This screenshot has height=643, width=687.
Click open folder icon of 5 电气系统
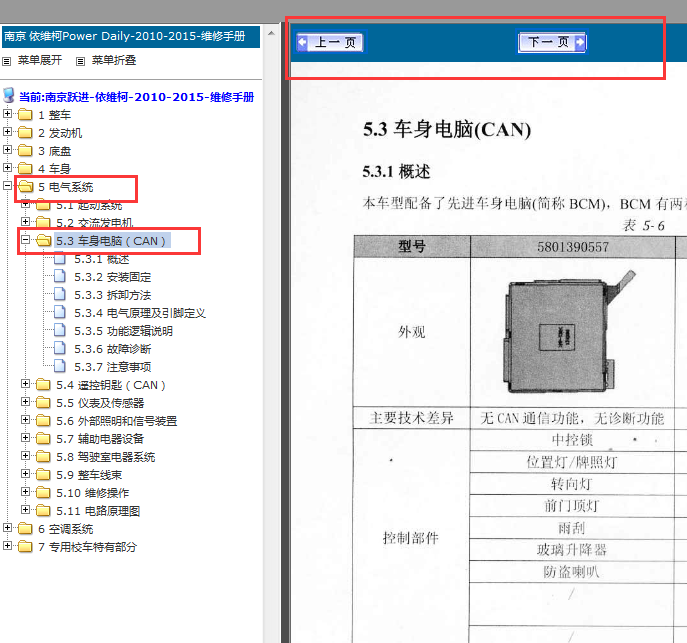[25, 187]
